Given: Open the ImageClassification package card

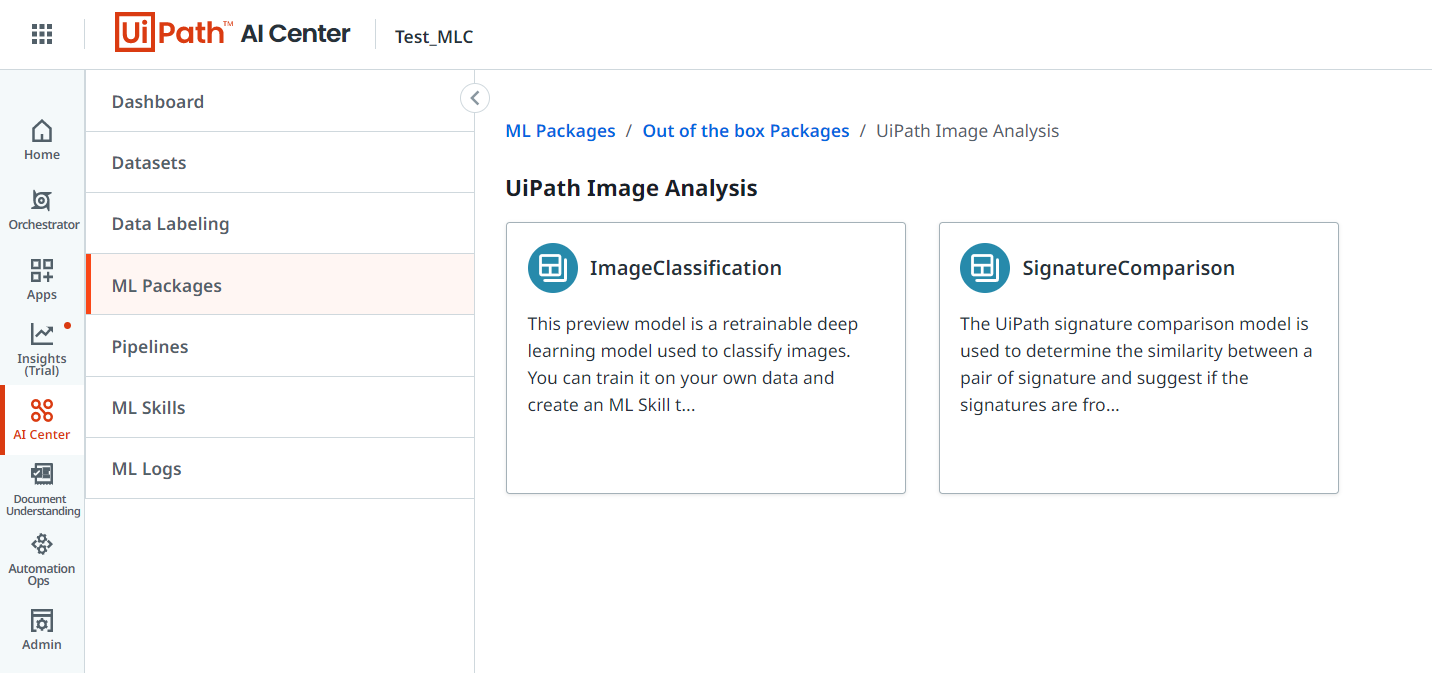Looking at the screenshot, I should click(705, 357).
